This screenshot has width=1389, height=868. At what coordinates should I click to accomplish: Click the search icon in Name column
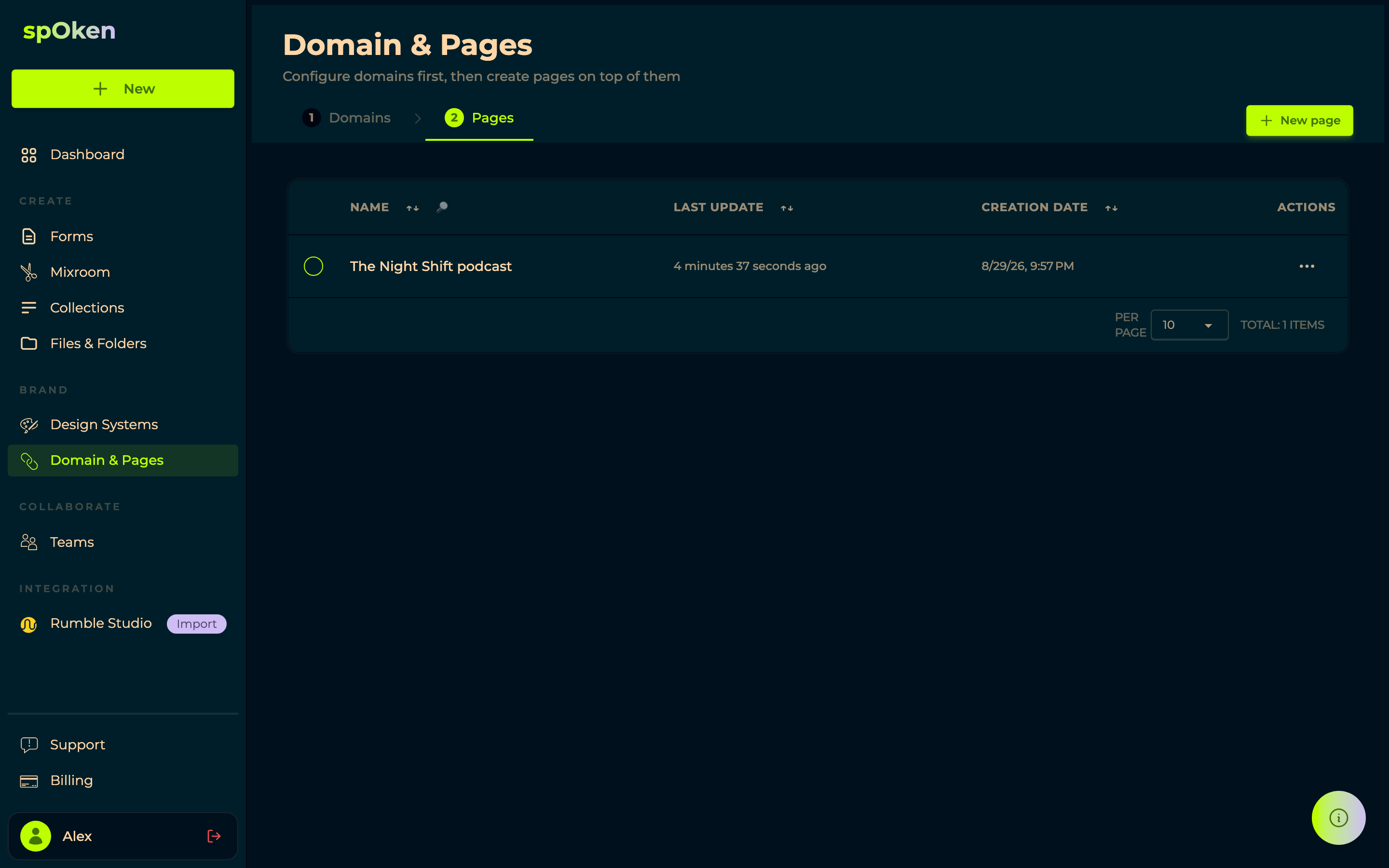(442, 207)
